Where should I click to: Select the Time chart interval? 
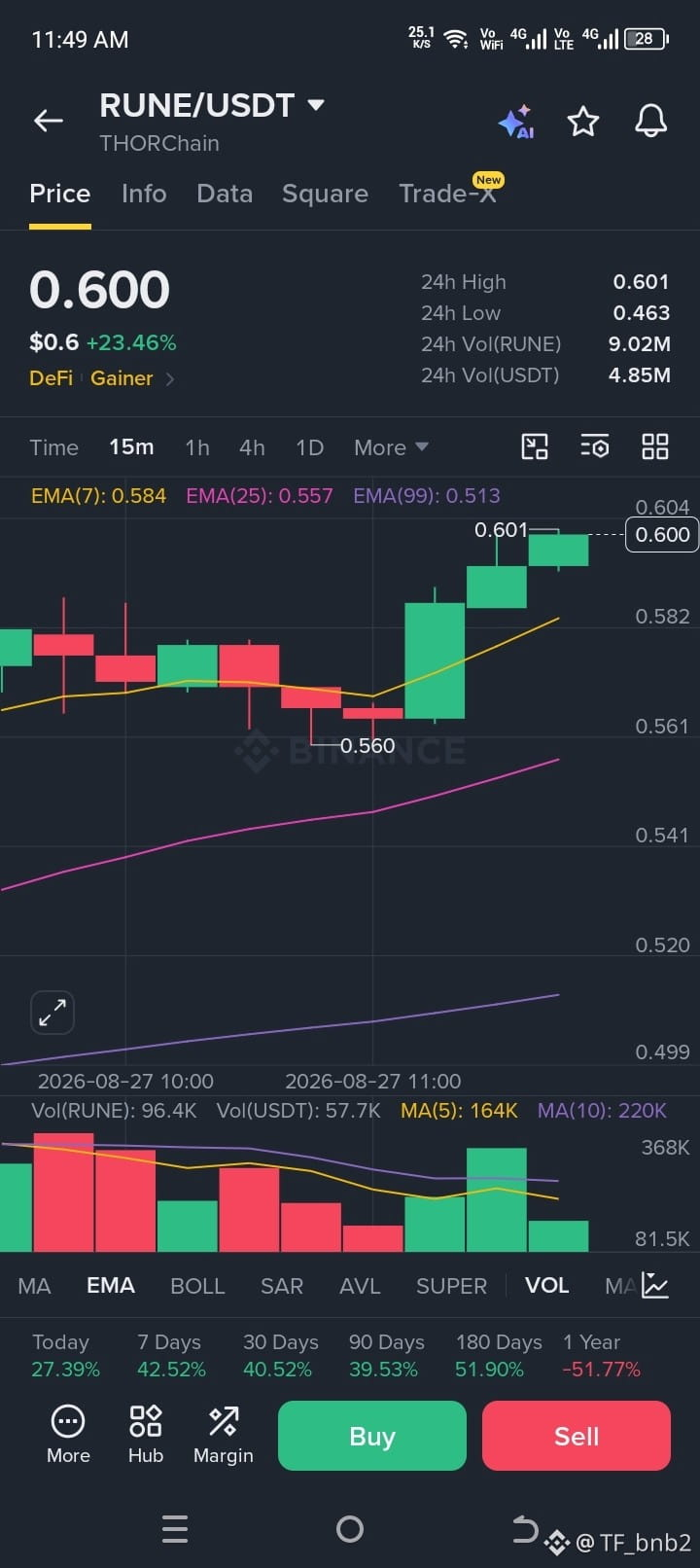coord(54,447)
